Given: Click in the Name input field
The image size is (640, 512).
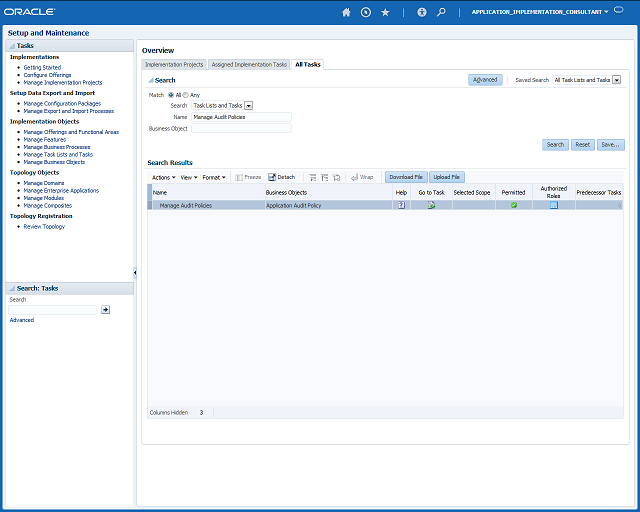Looking at the screenshot, I should click(241, 117).
